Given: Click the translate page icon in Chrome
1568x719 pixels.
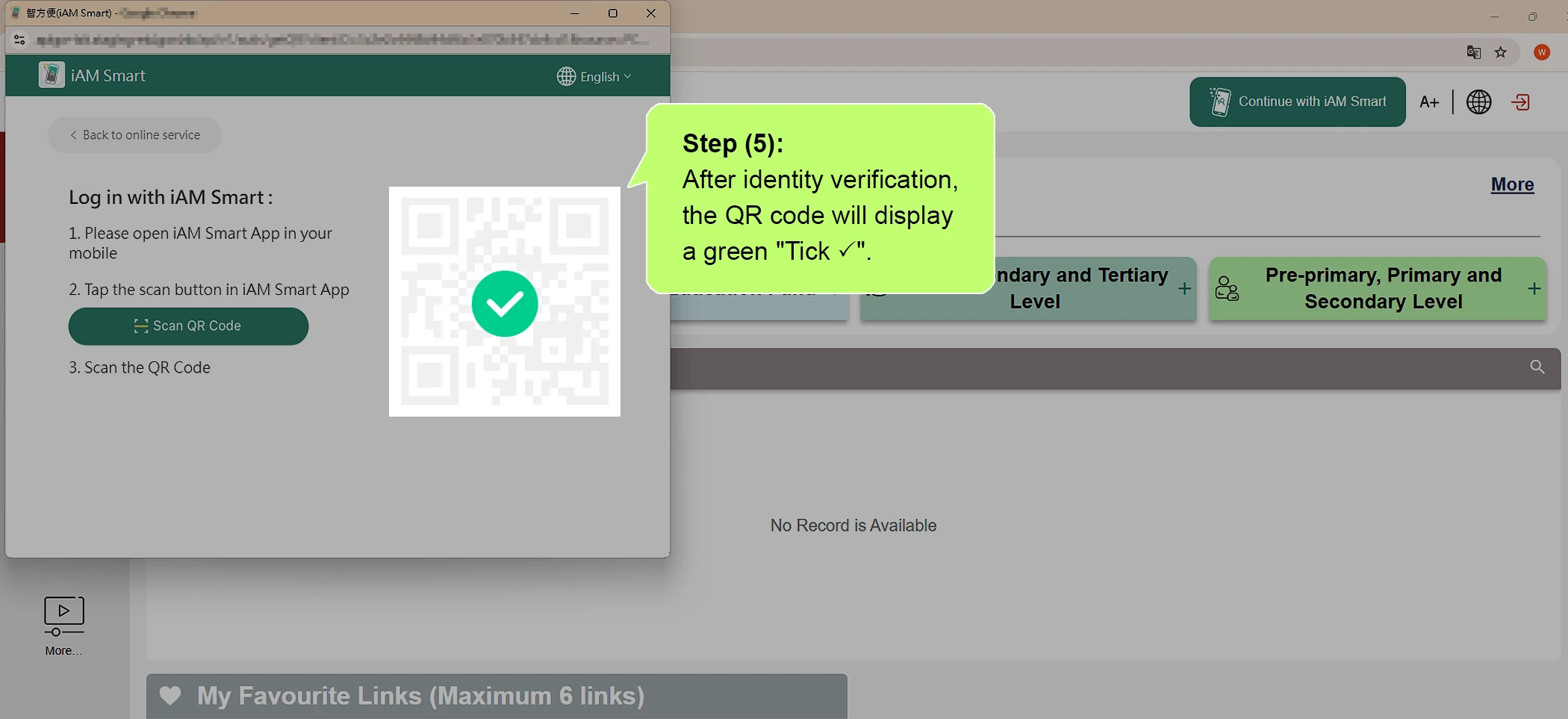Looking at the screenshot, I should tap(1473, 52).
